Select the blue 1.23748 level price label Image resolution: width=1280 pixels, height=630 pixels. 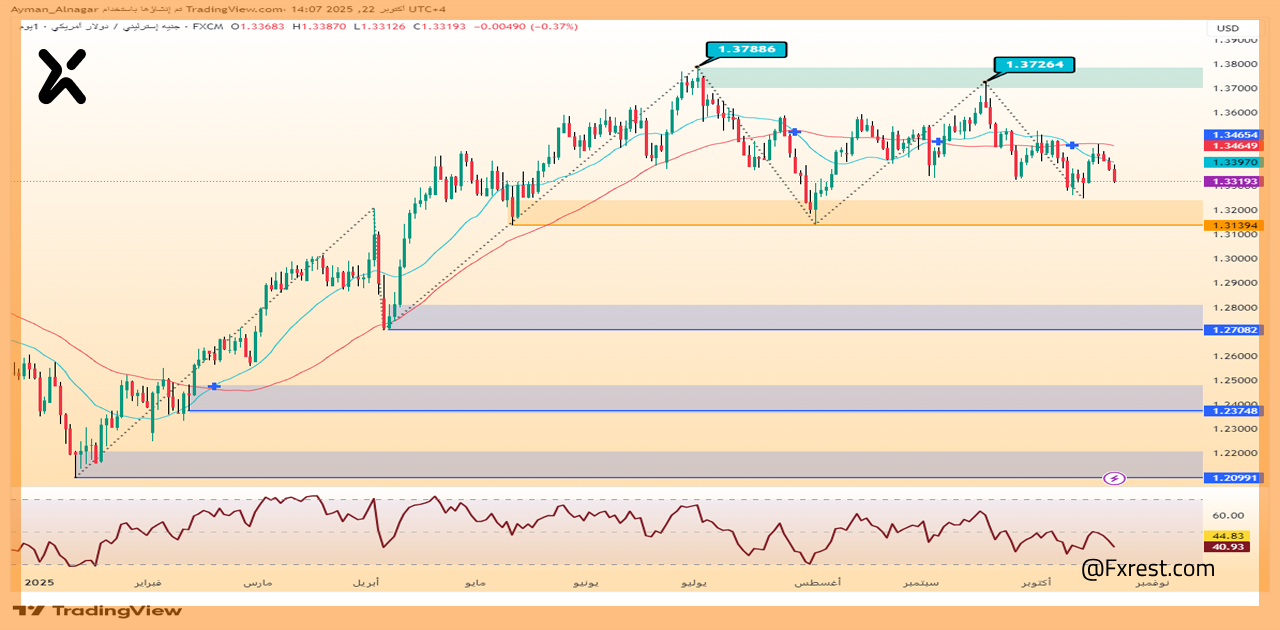(x=1235, y=411)
